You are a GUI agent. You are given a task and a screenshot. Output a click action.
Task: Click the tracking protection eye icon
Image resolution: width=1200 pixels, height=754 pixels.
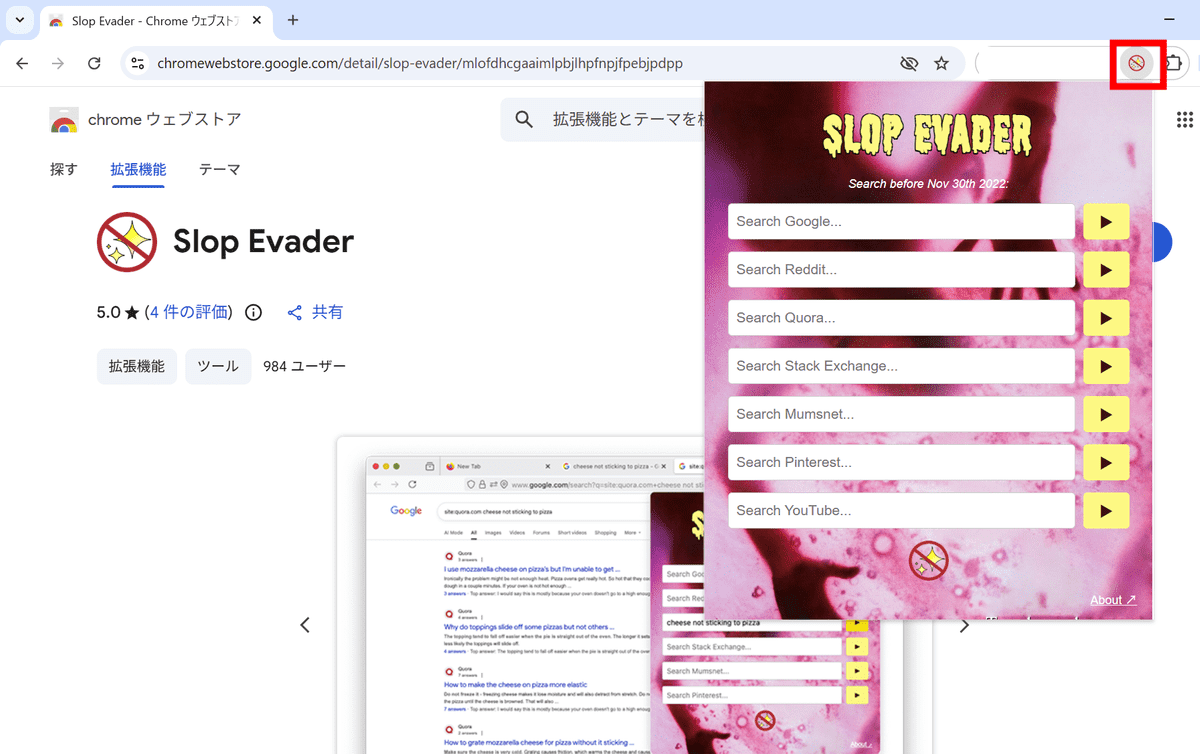pyautogui.click(x=908, y=64)
